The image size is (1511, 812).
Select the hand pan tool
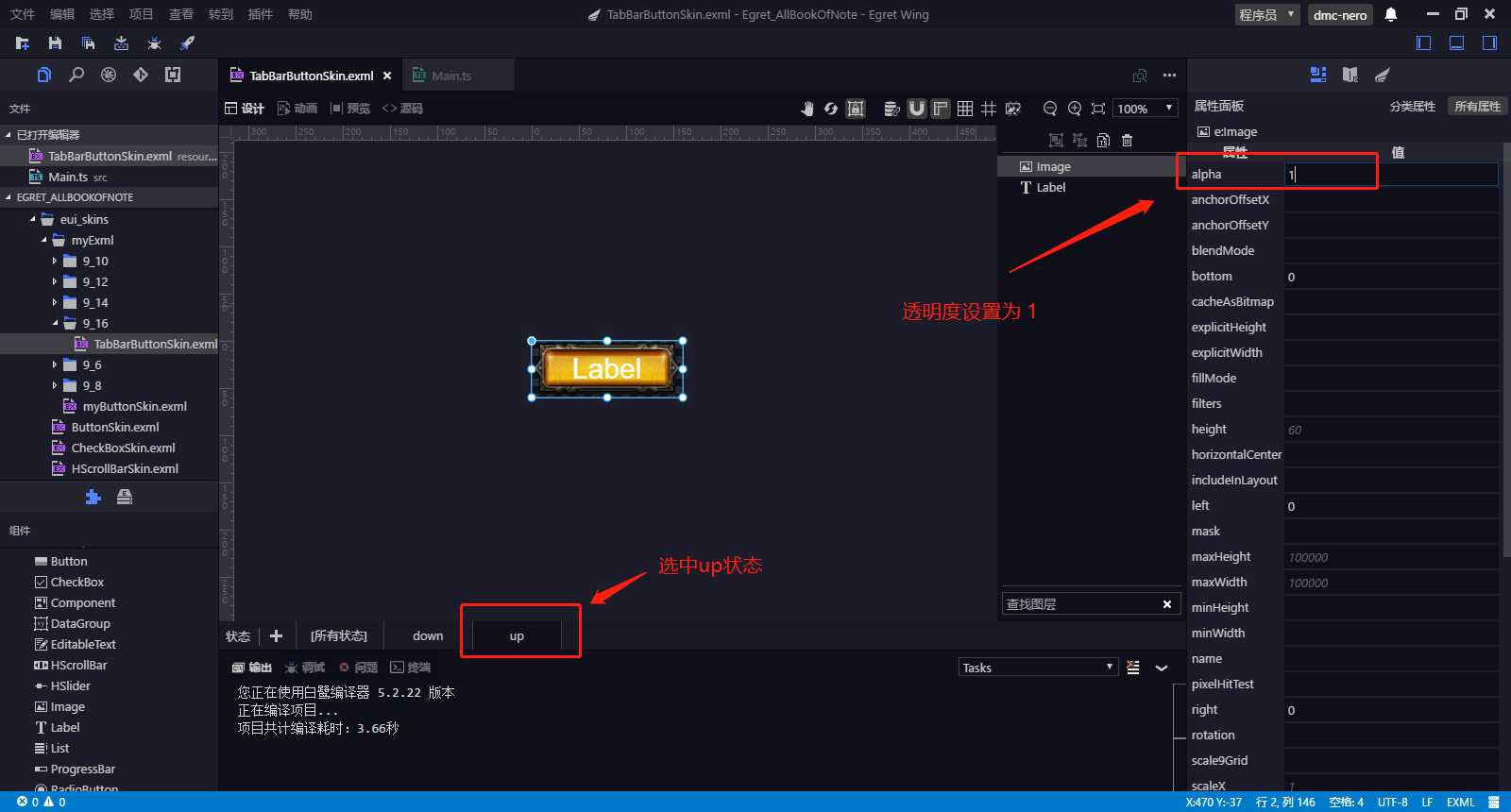(x=807, y=109)
